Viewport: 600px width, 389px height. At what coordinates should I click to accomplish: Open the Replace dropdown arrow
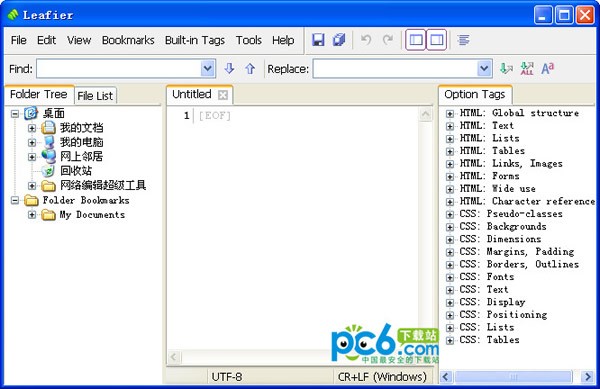pyautogui.click(x=484, y=69)
